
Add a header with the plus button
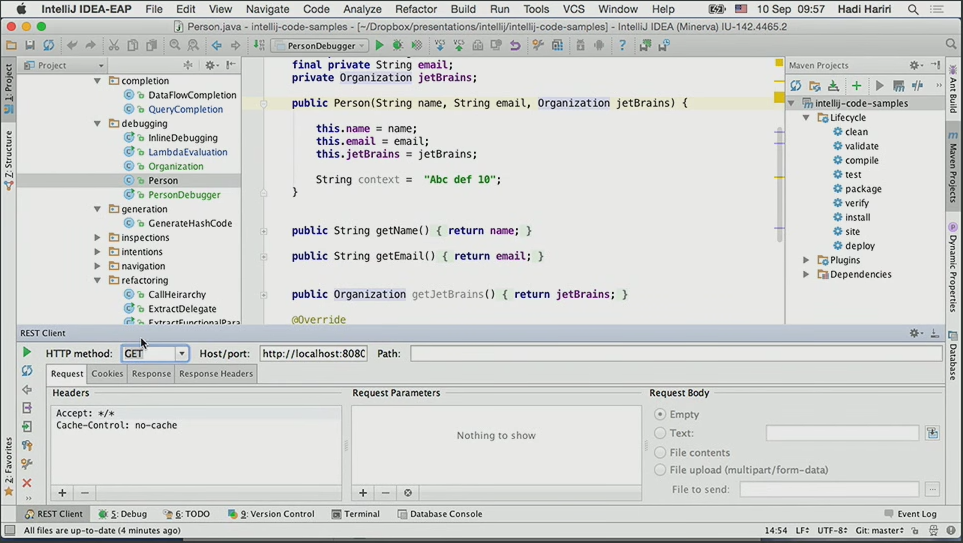tap(62, 493)
